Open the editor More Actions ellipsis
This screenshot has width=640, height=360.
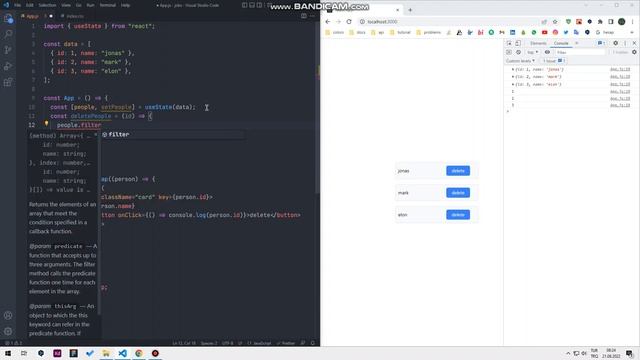click(313, 16)
